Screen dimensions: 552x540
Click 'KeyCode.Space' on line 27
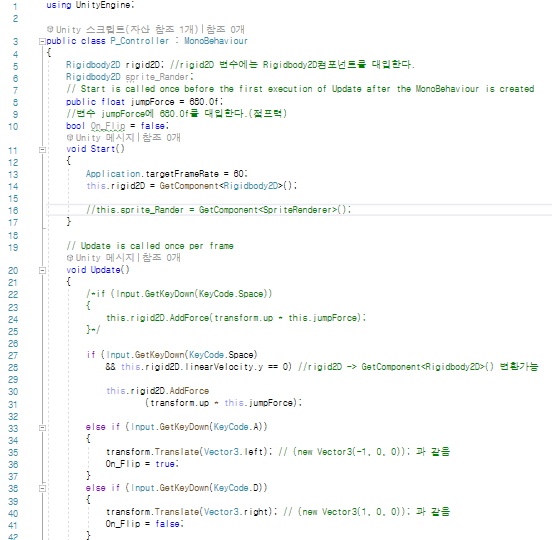(221, 355)
